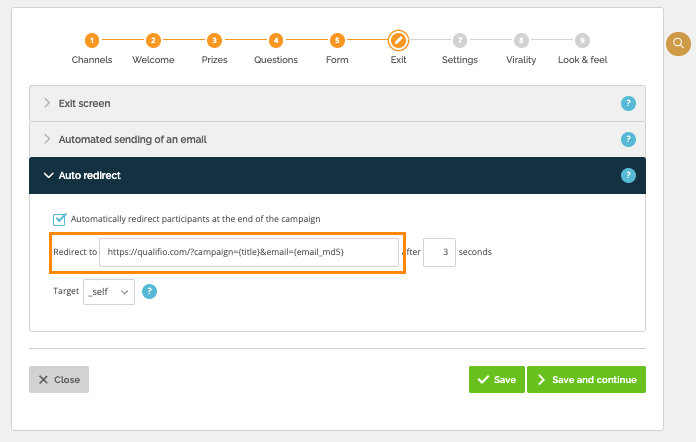This screenshot has width=696, height=442.
Task: Click the help icon for Automated sending of an email
Action: [x=628, y=139]
